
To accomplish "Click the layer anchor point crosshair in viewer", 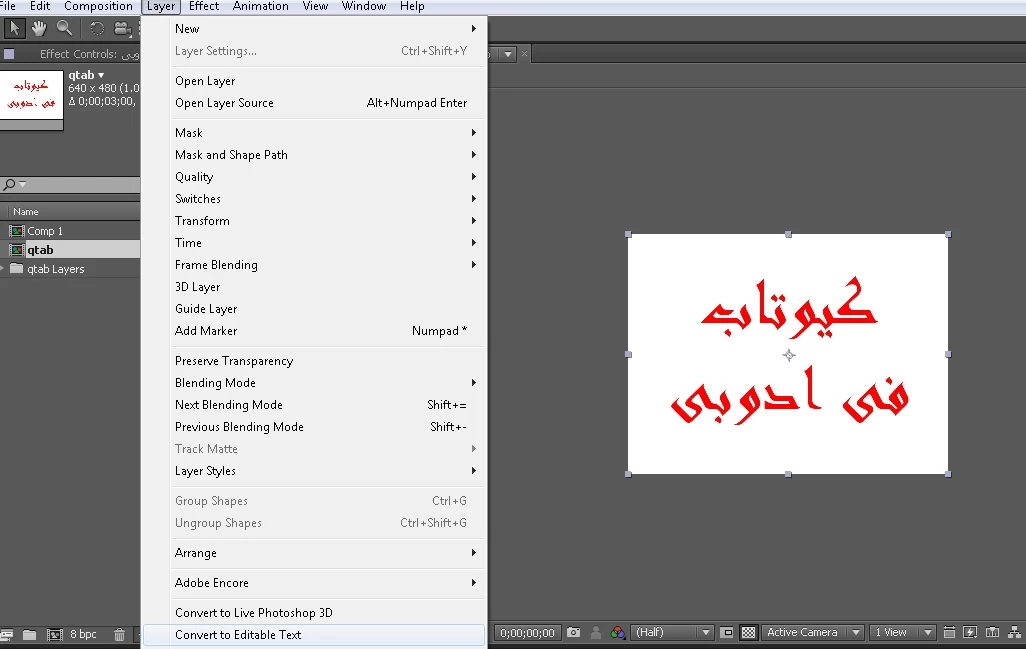I will click(x=788, y=355).
